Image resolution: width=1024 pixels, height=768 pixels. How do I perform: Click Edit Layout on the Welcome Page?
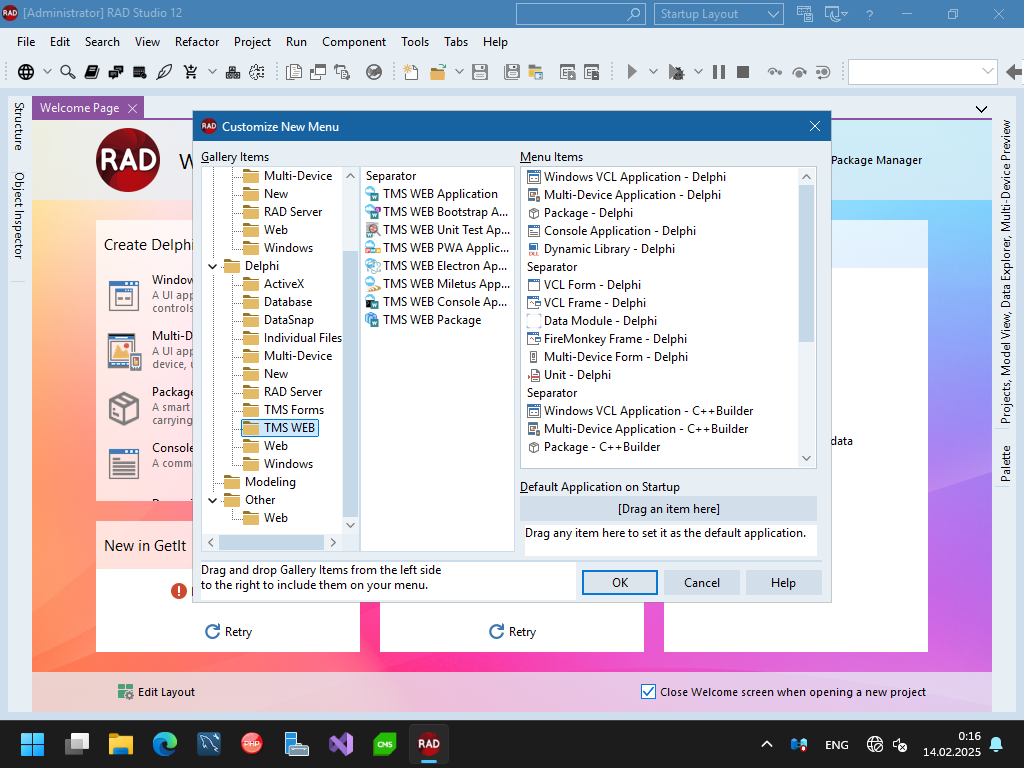click(157, 692)
